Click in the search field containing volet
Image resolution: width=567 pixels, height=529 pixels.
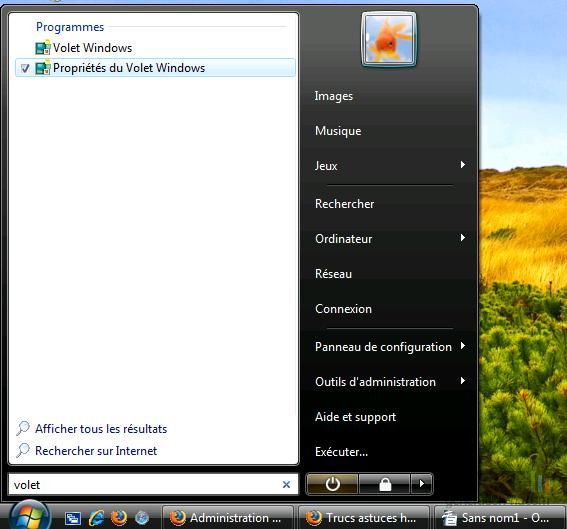click(x=145, y=485)
